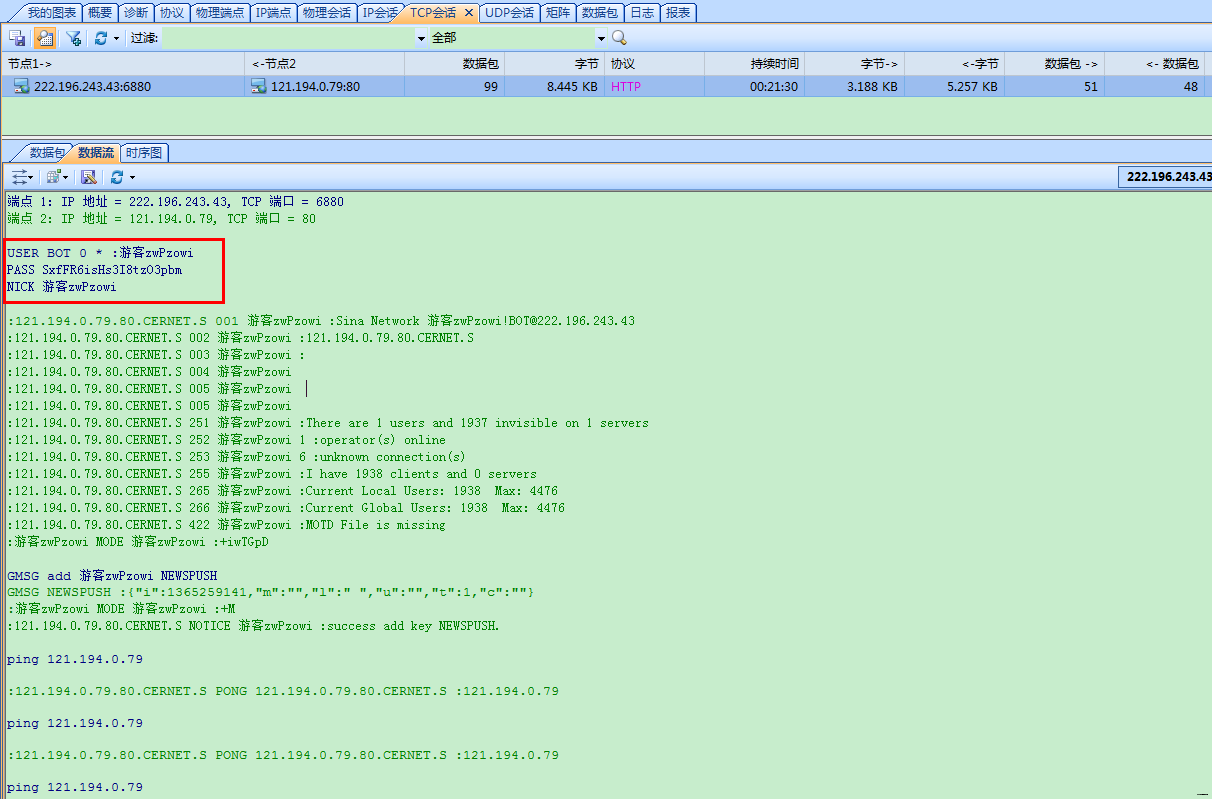
Task: Expand the filter text dropdown arrow
Action: point(421,38)
